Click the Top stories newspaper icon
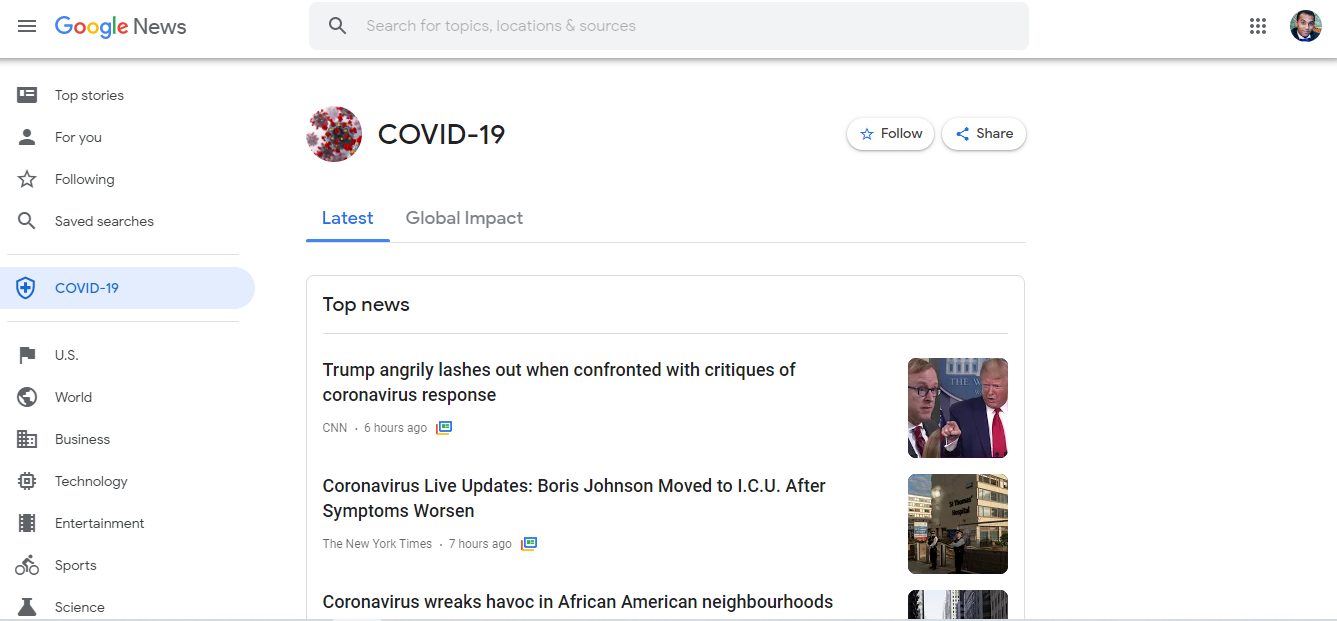 (x=27, y=95)
